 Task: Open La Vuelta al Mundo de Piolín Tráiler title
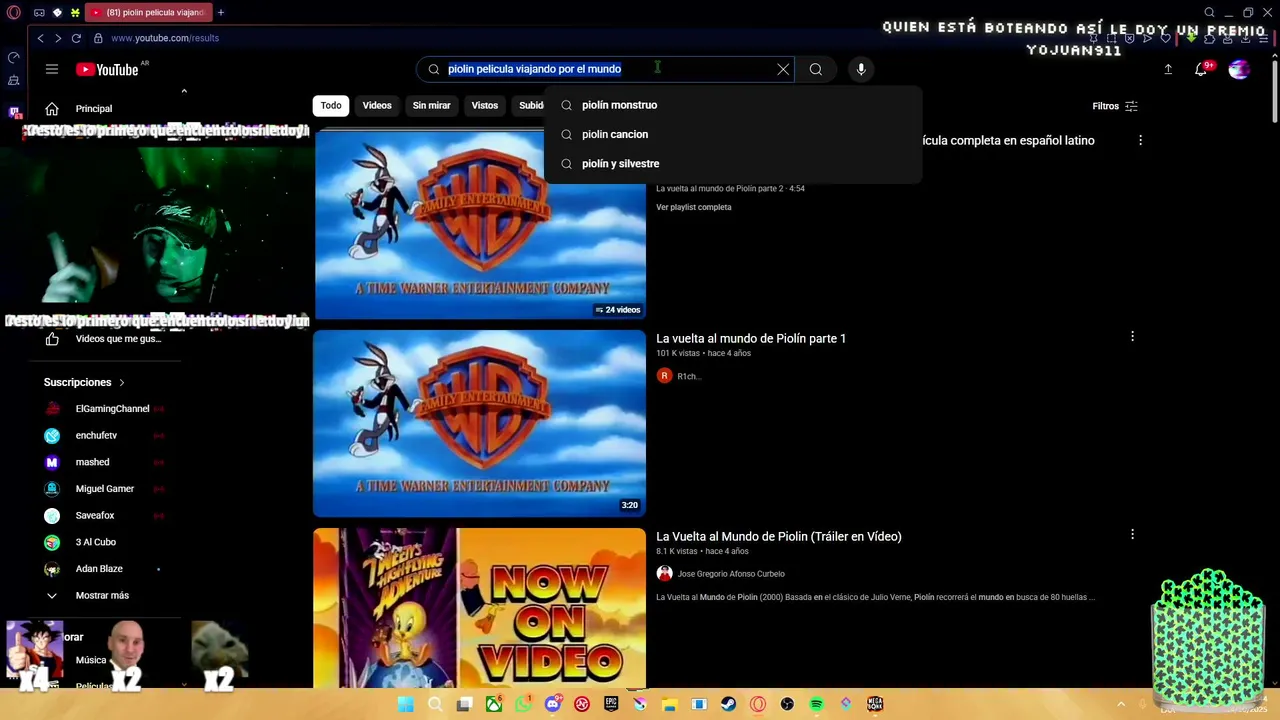[778, 536]
